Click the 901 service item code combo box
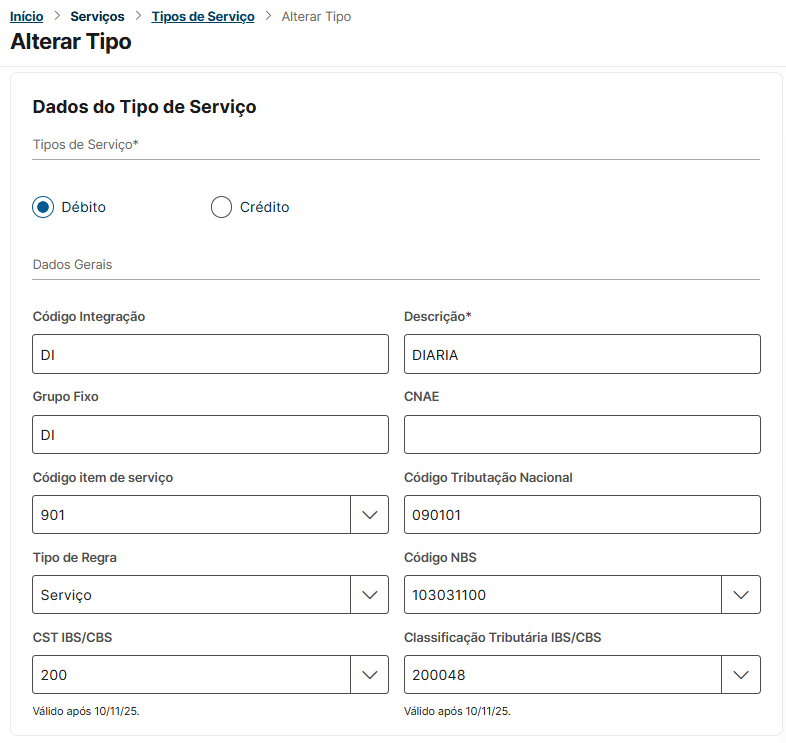786x743 pixels. [191, 515]
